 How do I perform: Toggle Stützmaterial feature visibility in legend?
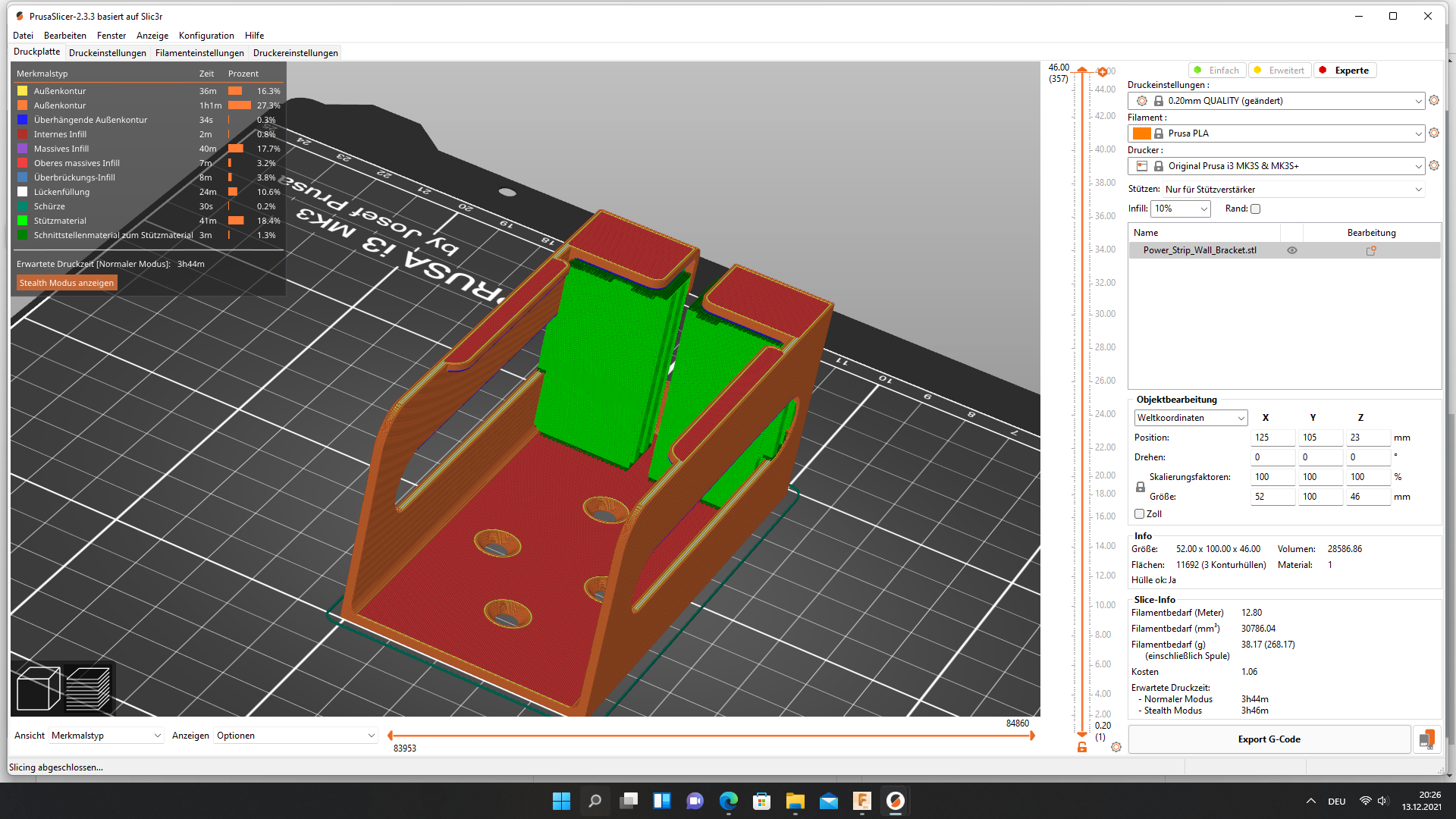[60, 221]
